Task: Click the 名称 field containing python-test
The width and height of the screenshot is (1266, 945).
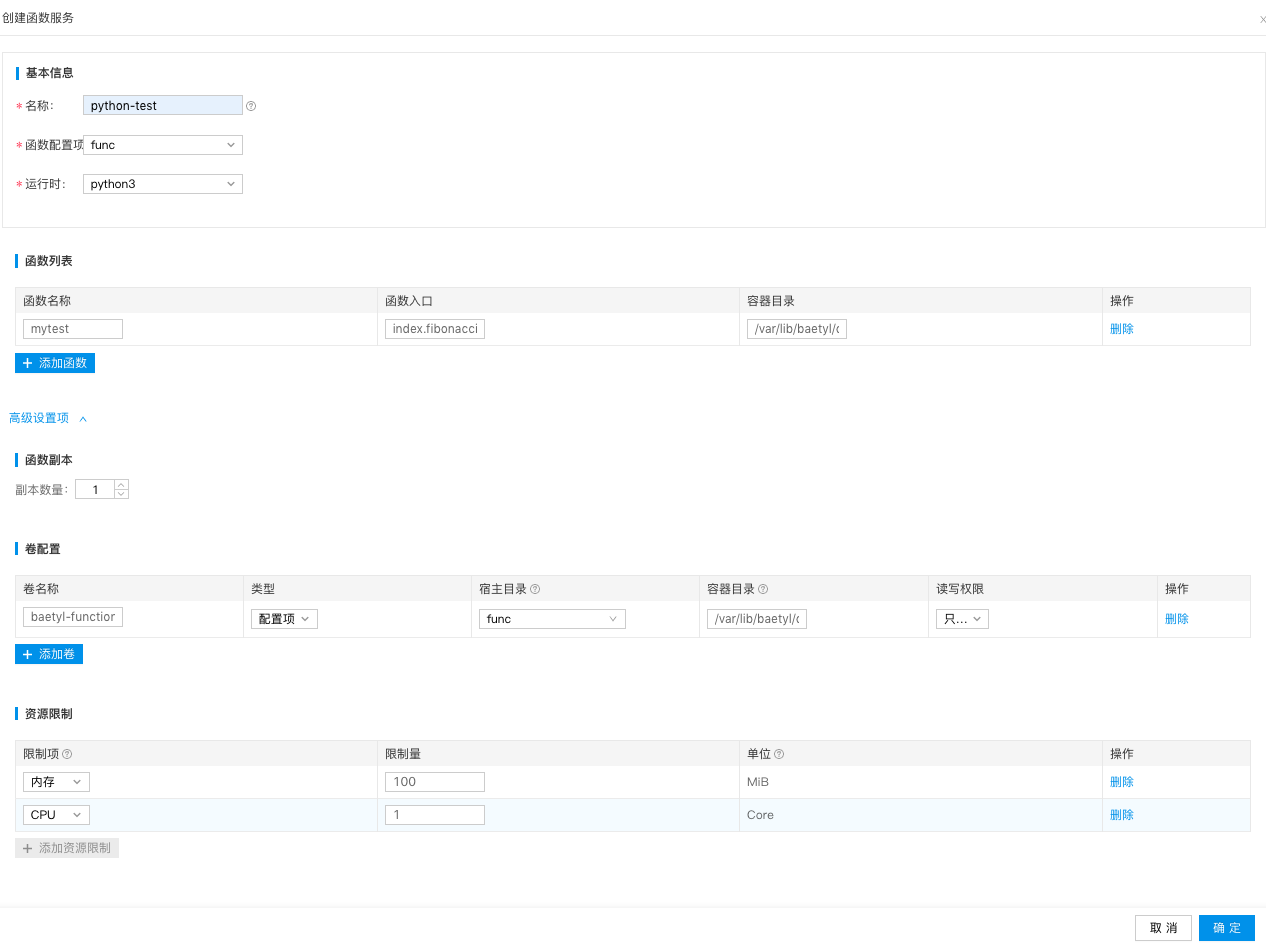Action: tap(163, 105)
